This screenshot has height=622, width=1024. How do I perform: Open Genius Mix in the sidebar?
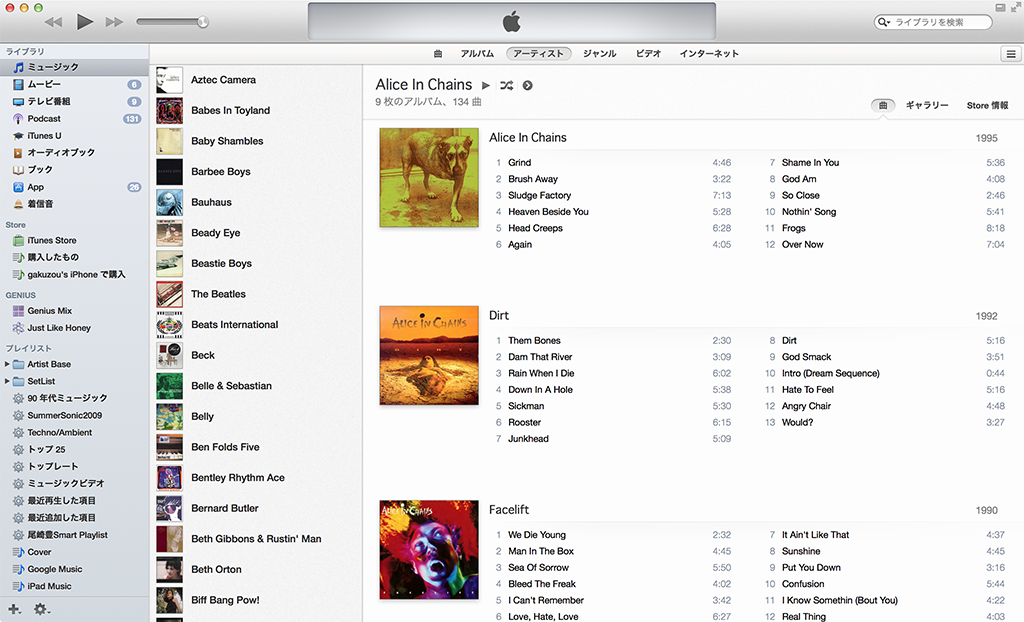pyautogui.click(x=74, y=311)
